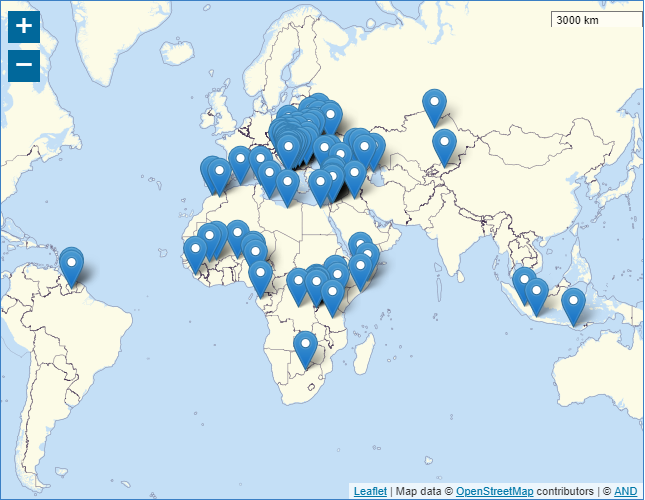Click the northernmost marker in Russia, Siberia
This screenshot has width=645, height=500.
[x=434, y=108]
